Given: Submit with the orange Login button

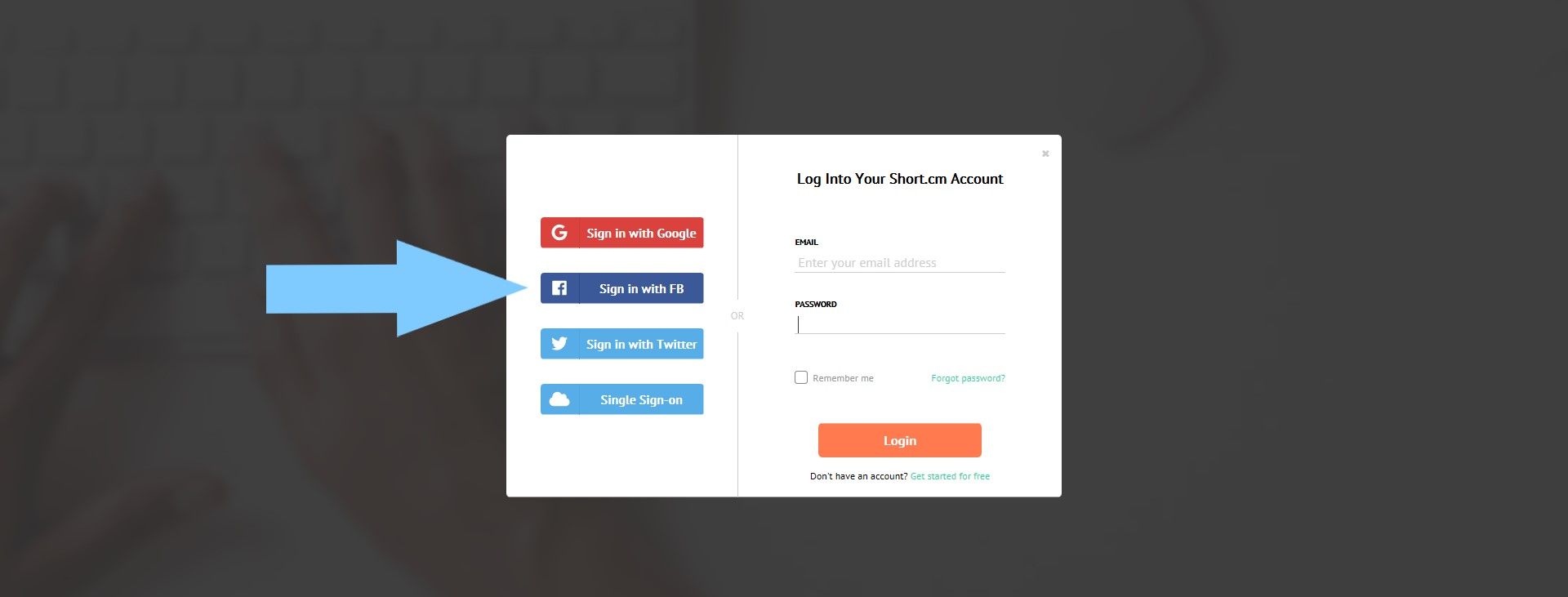Looking at the screenshot, I should pyautogui.click(x=900, y=440).
